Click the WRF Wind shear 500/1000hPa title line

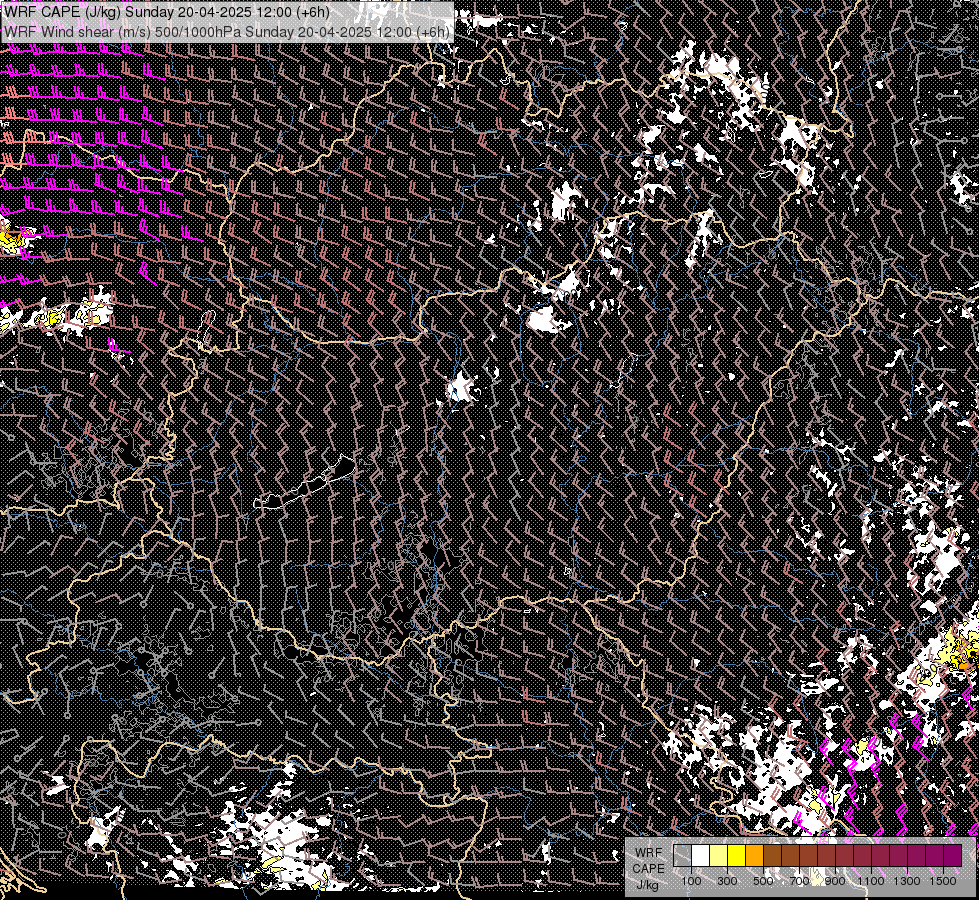[227, 32]
